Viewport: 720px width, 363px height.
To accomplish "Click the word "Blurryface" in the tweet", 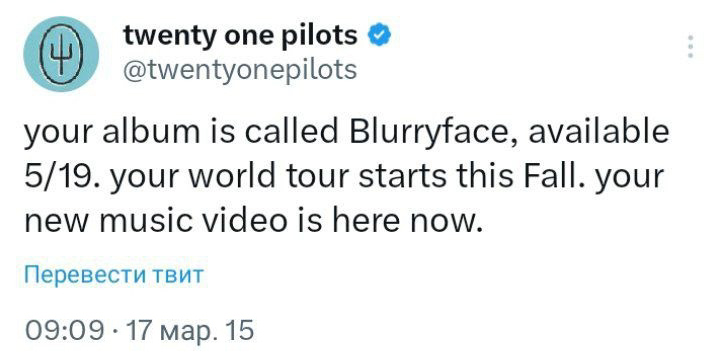I will coord(433,132).
